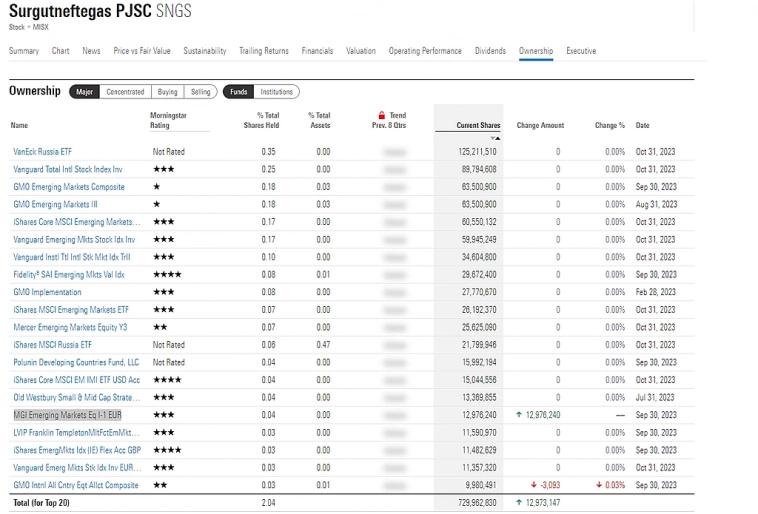
Task: Click green up arrow in the Total row
Action: tap(520, 502)
